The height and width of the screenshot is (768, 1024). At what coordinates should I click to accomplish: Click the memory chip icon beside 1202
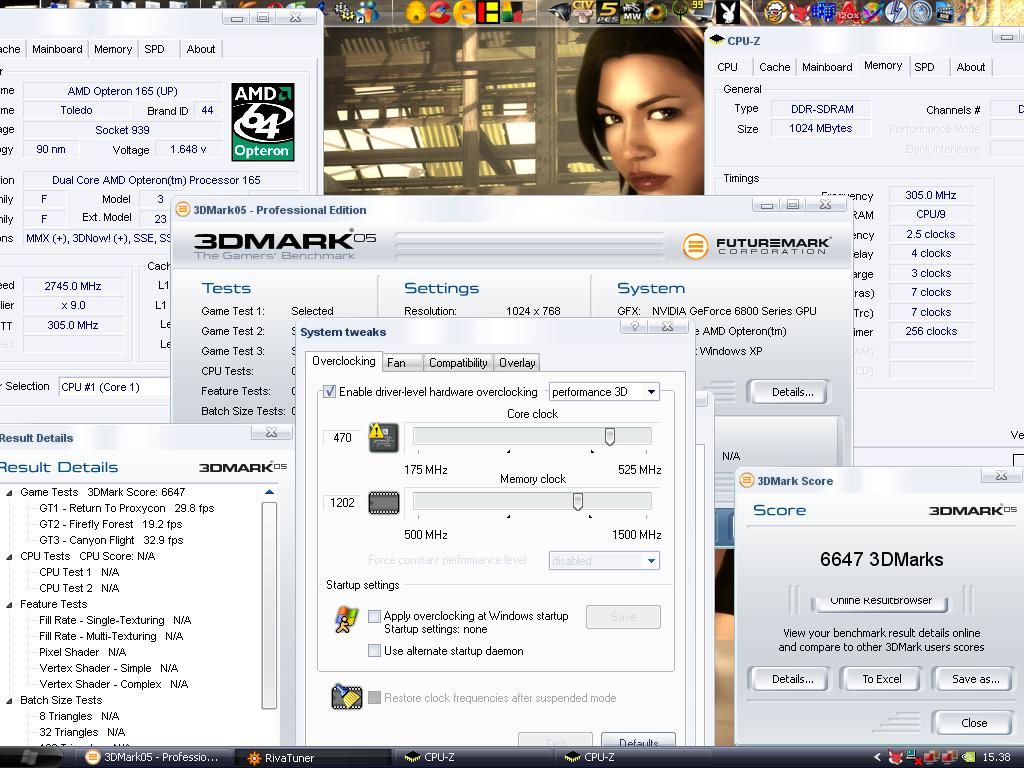tap(384, 503)
